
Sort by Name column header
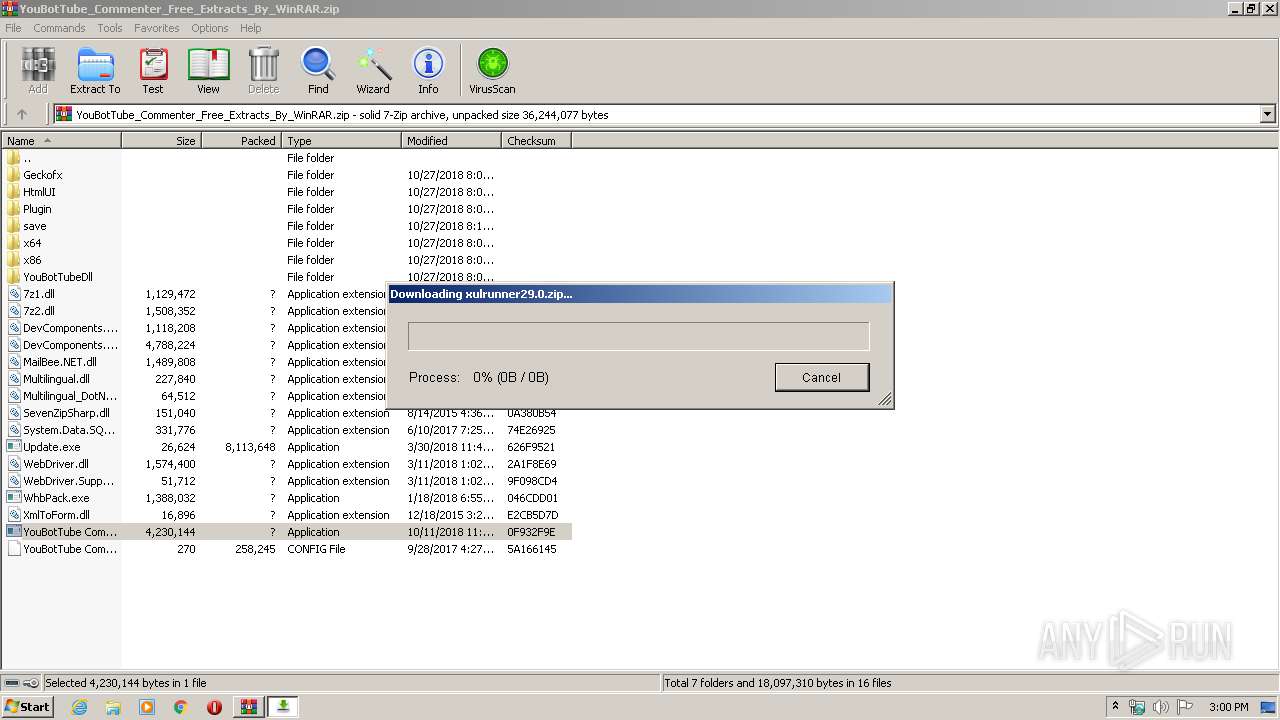click(61, 141)
